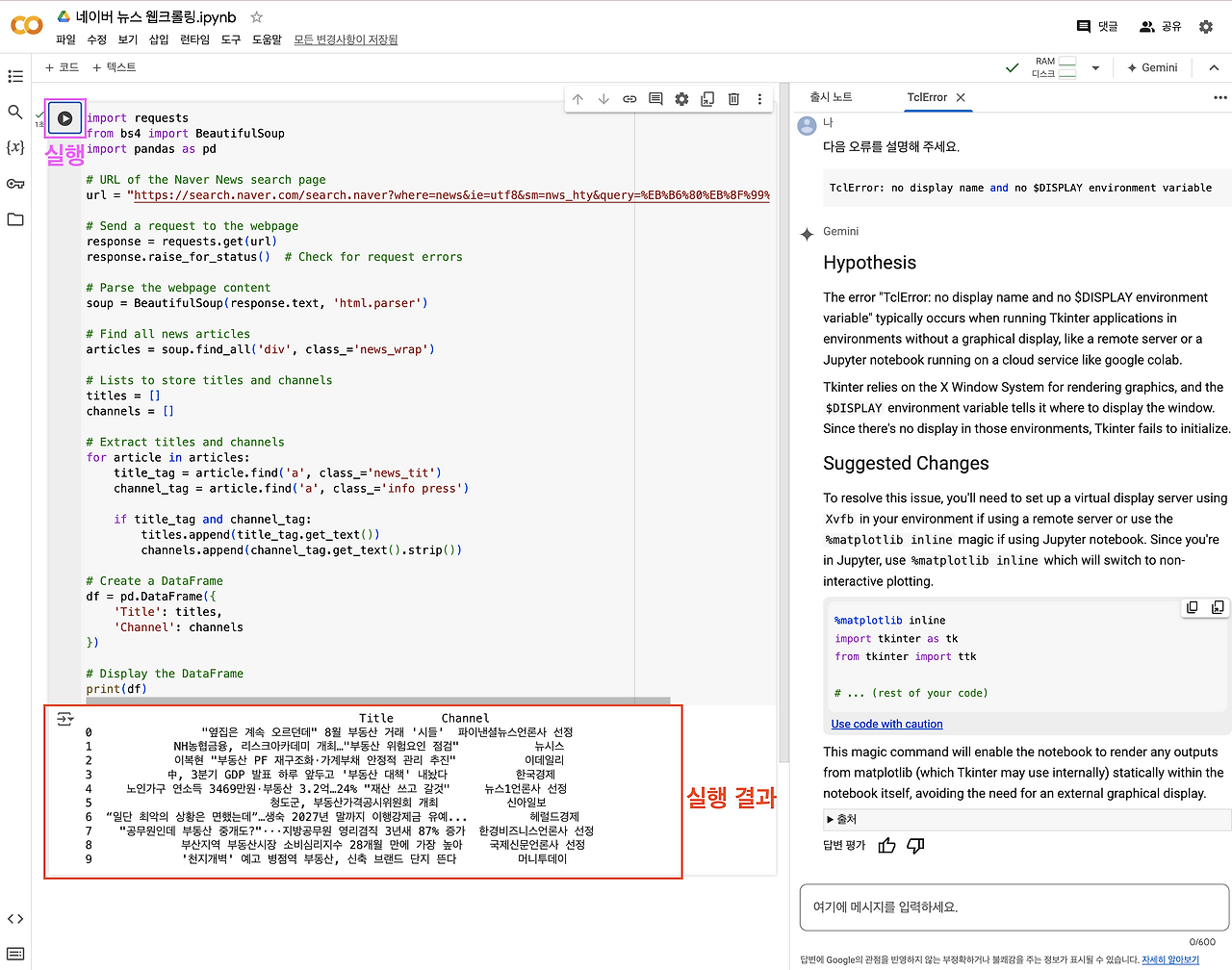Open the code snippets panel
The image size is (1232, 970).
[x=15, y=919]
